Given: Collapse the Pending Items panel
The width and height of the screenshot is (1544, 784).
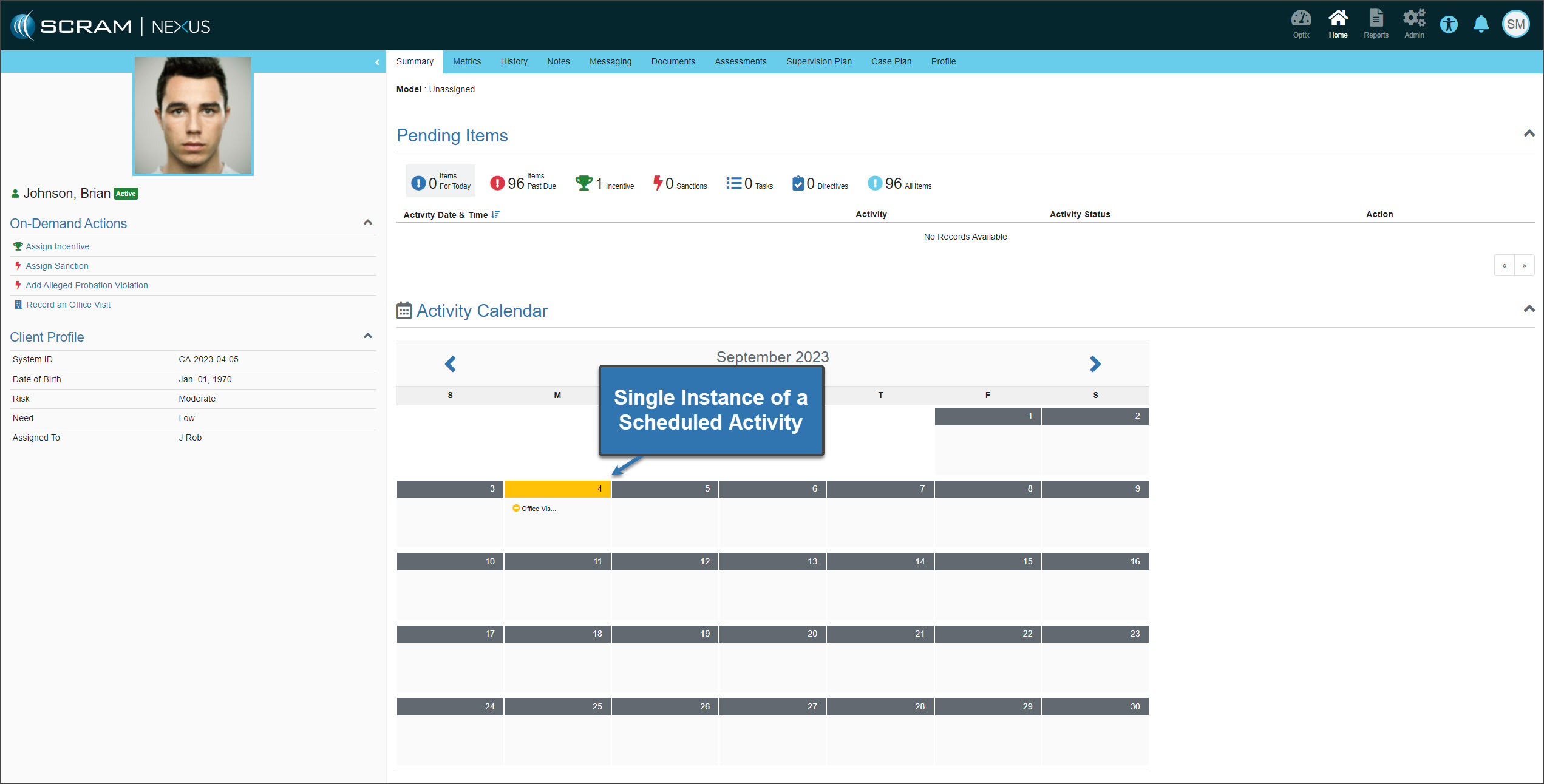Looking at the screenshot, I should point(1529,134).
